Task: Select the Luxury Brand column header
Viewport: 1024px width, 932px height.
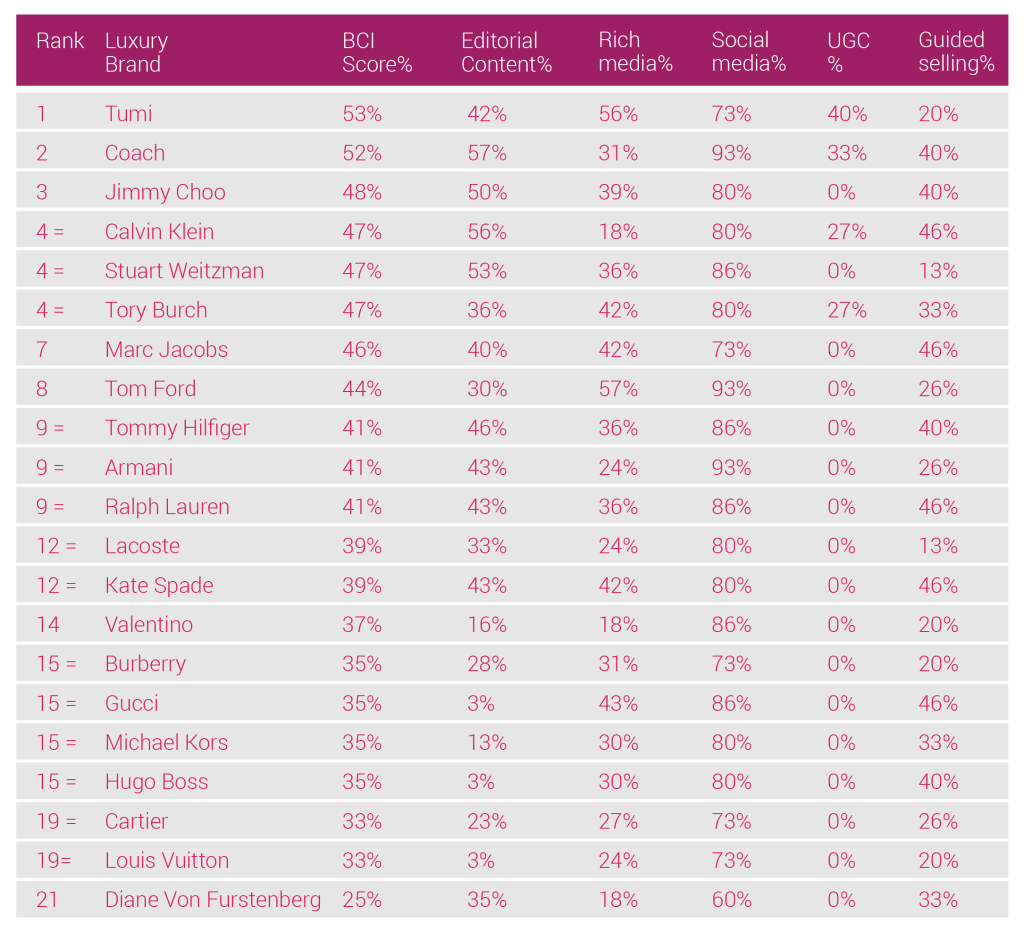Action: (x=136, y=52)
